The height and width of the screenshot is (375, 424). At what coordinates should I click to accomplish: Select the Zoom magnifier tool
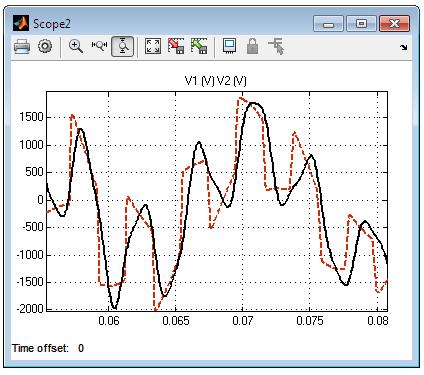click(76, 46)
